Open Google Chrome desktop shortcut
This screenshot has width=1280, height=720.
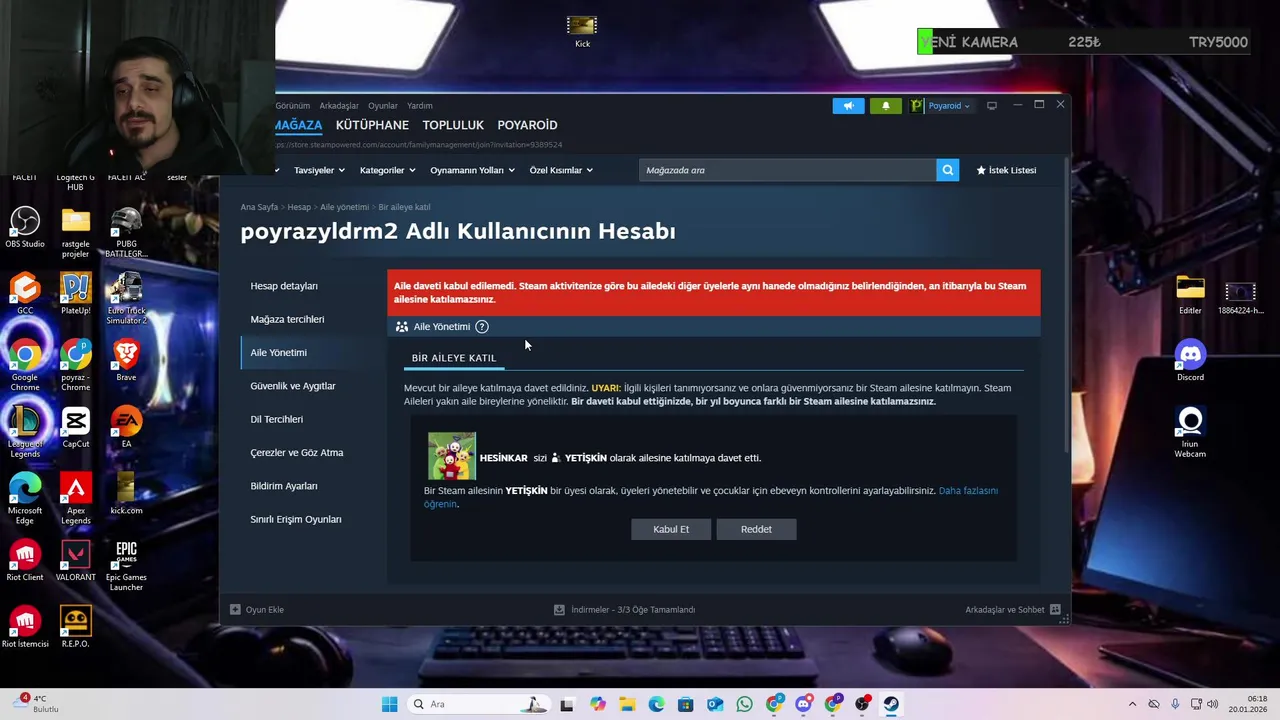point(25,365)
